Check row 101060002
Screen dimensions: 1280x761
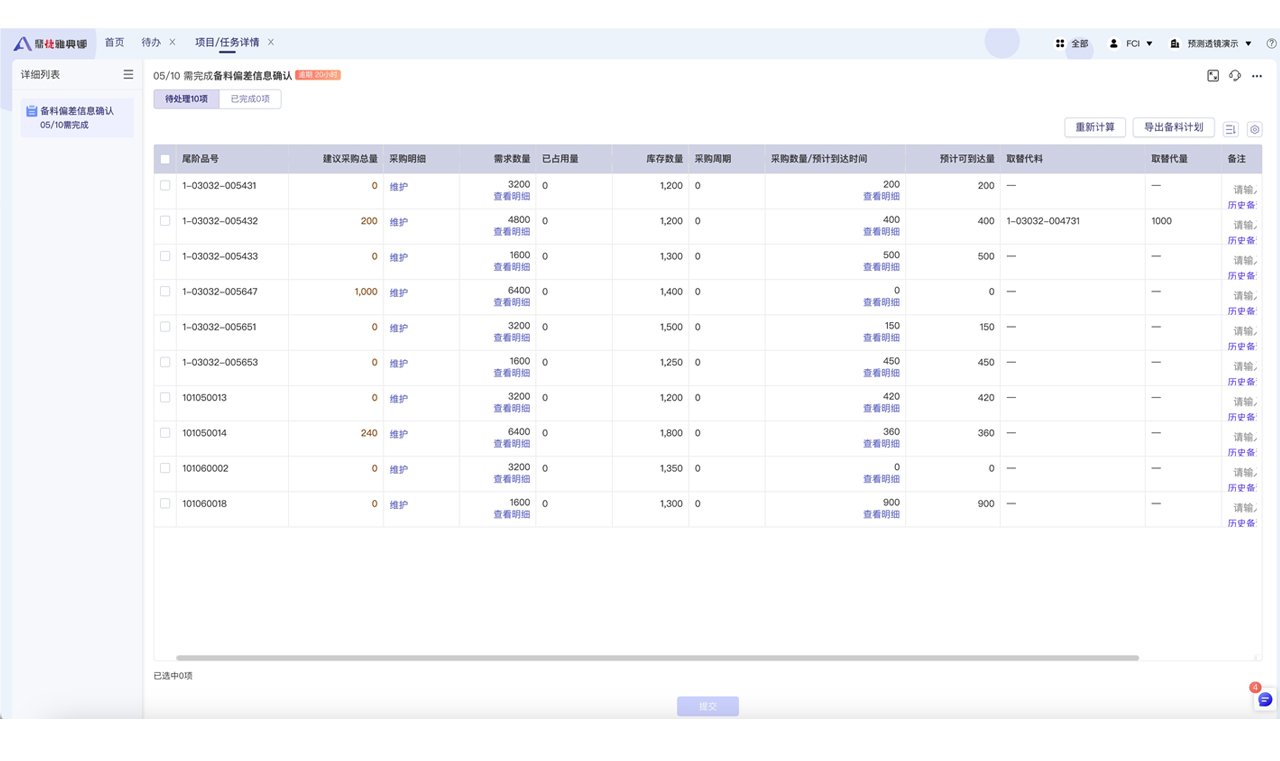[165, 468]
